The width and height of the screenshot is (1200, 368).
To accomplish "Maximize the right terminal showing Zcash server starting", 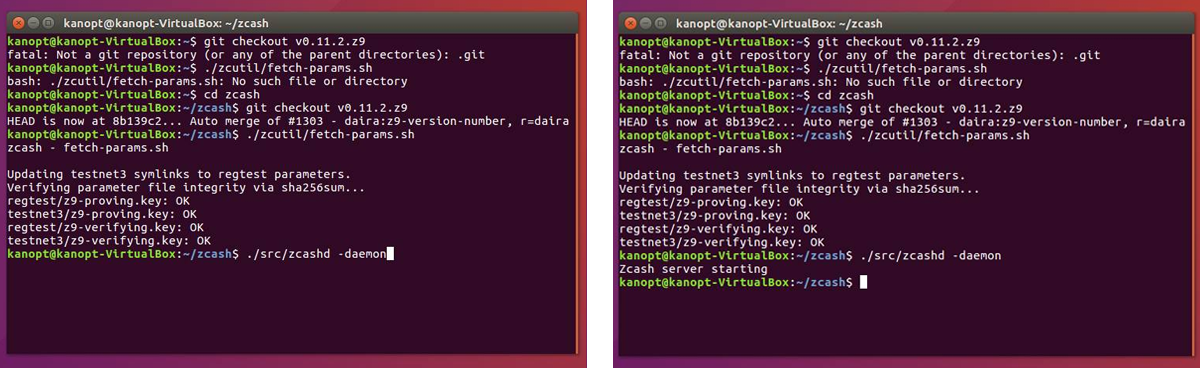I will click(663, 21).
